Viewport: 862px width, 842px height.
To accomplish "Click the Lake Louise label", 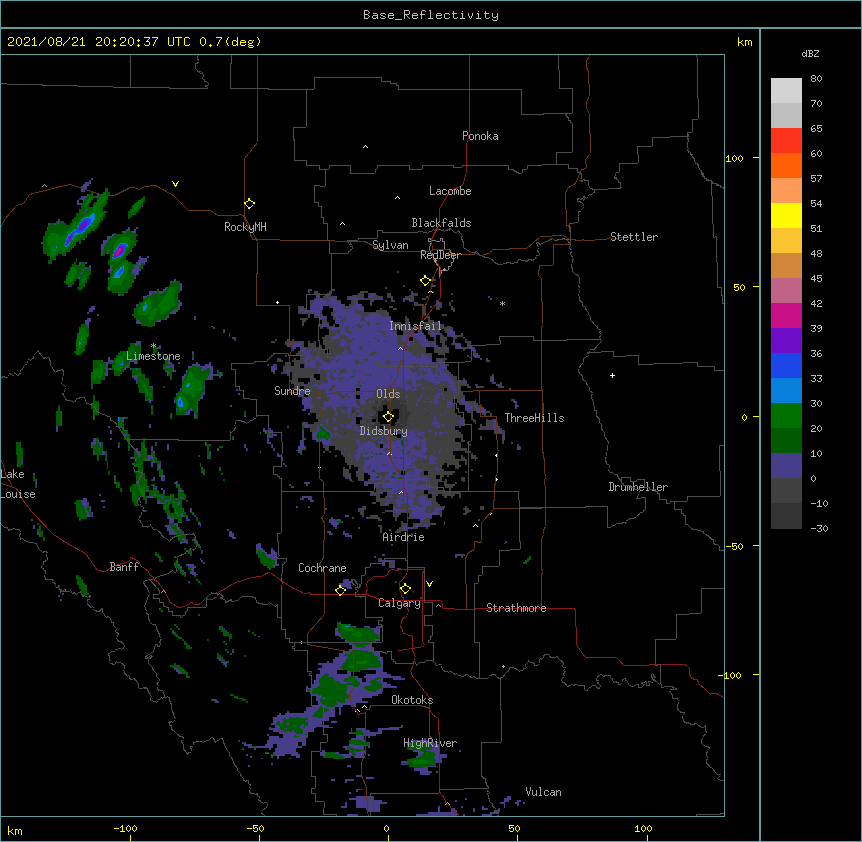I will [18, 484].
